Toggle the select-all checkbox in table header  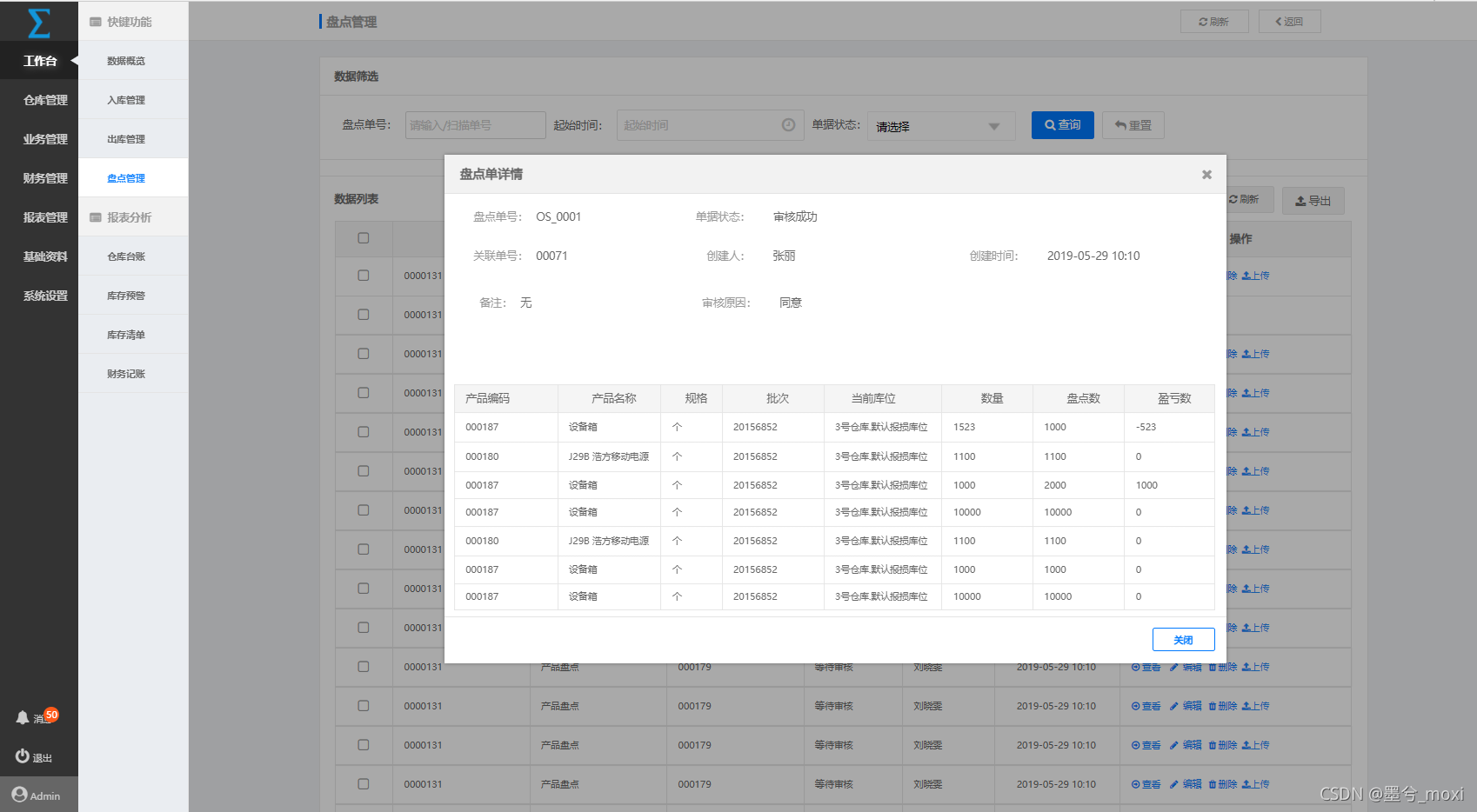[364, 238]
